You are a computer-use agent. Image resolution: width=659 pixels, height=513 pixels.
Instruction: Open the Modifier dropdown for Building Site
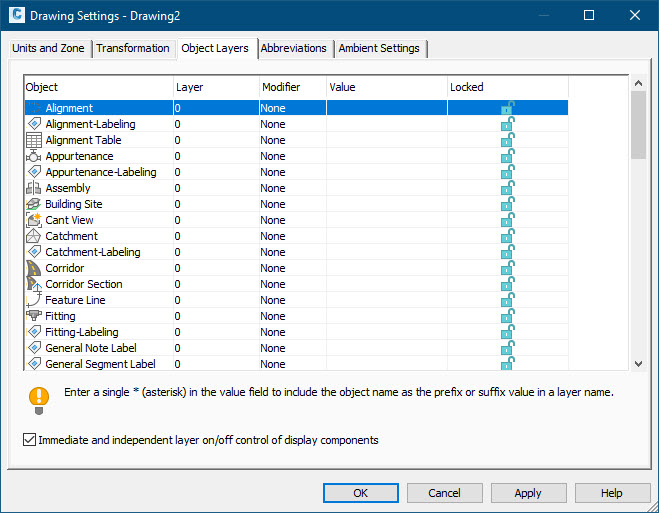[x=293, y=204]
